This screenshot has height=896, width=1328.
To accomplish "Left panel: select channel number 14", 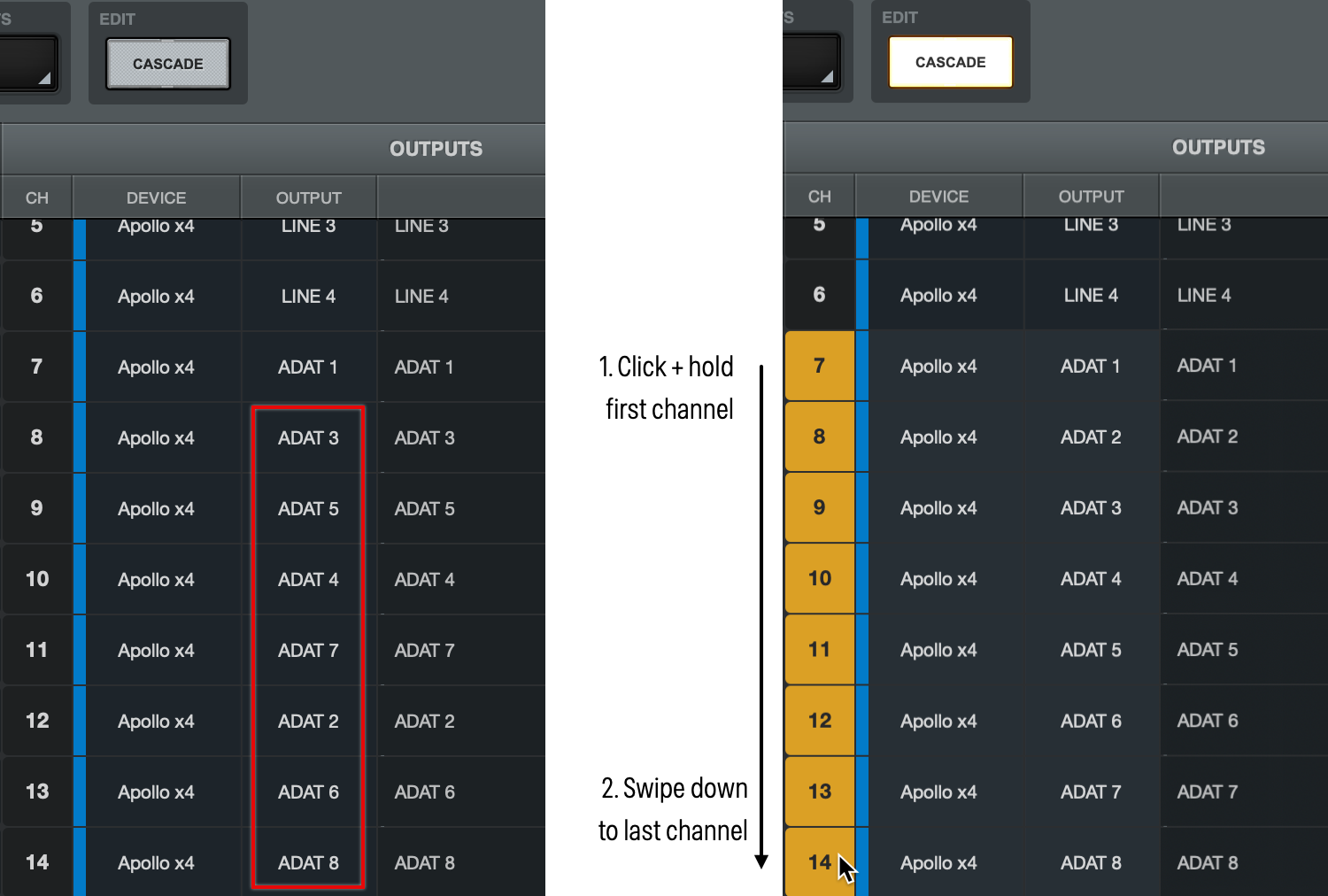I will point(37,862).
